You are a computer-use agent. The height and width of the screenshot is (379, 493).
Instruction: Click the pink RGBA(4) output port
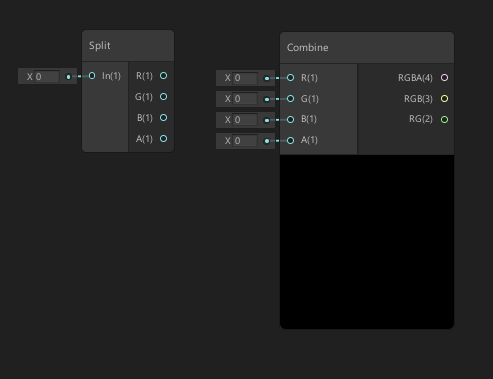tap(444, 78)
